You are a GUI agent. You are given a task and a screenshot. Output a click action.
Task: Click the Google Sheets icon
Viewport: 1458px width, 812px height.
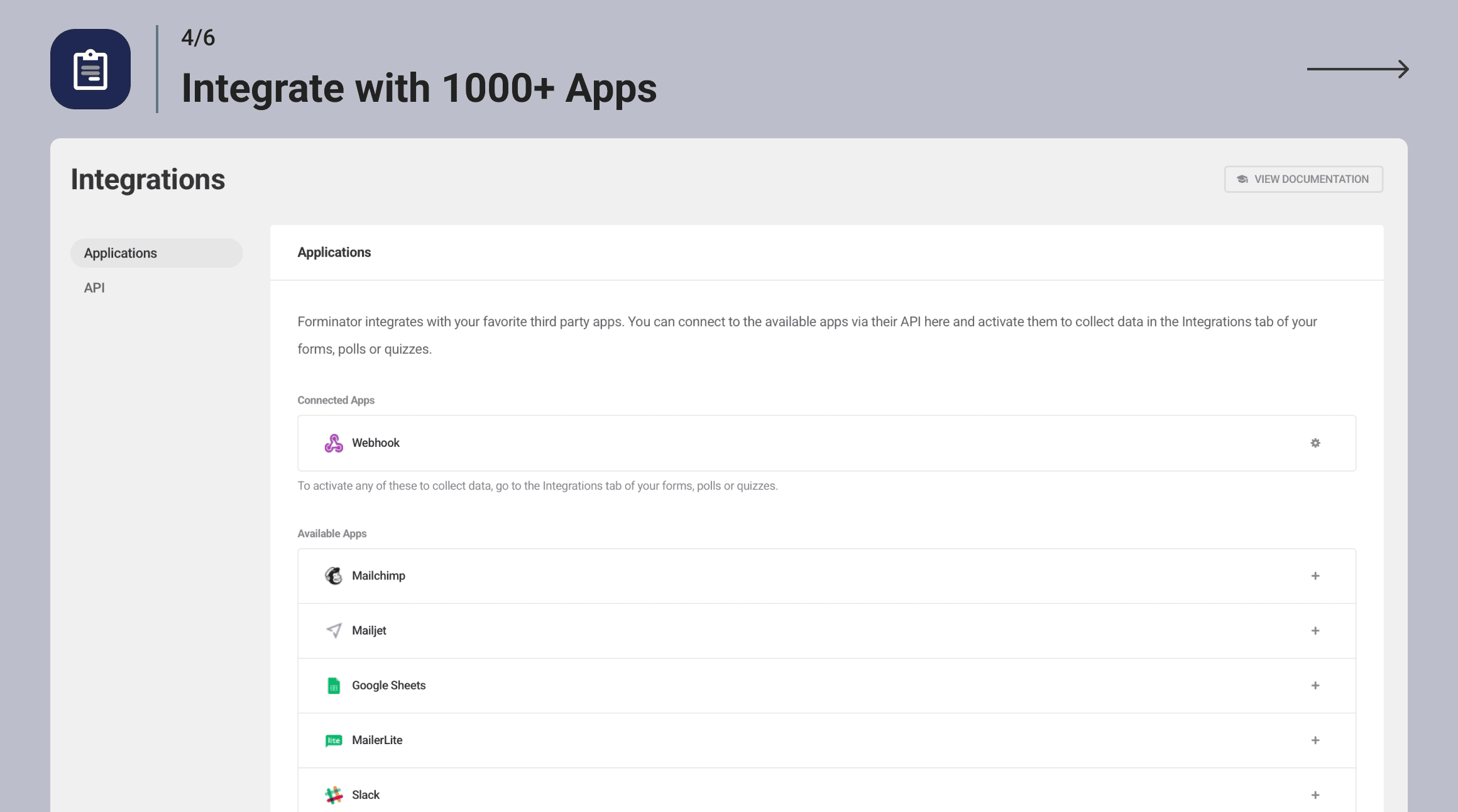click(x=334, y=686)
